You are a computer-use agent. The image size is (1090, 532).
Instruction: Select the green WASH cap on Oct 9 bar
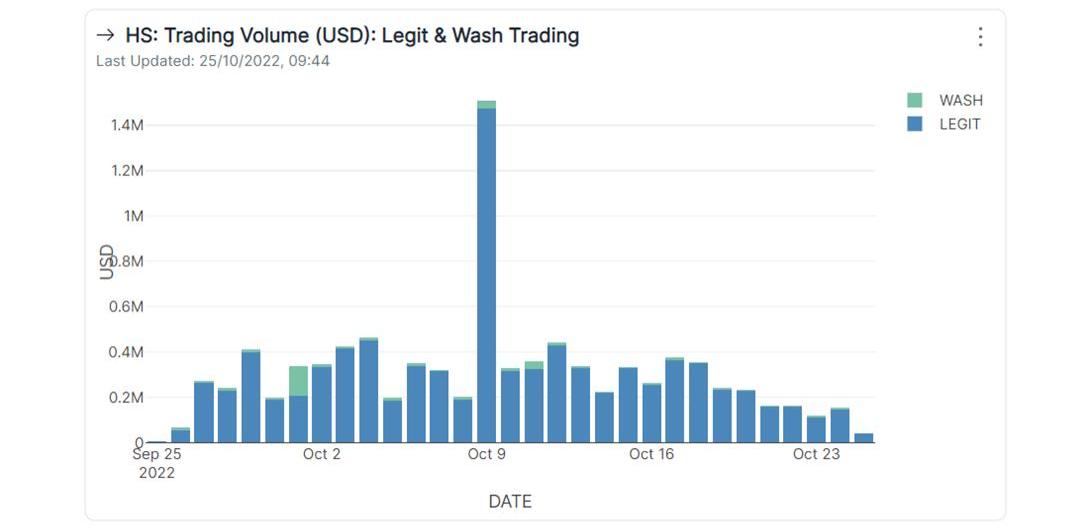pos(487,104)
